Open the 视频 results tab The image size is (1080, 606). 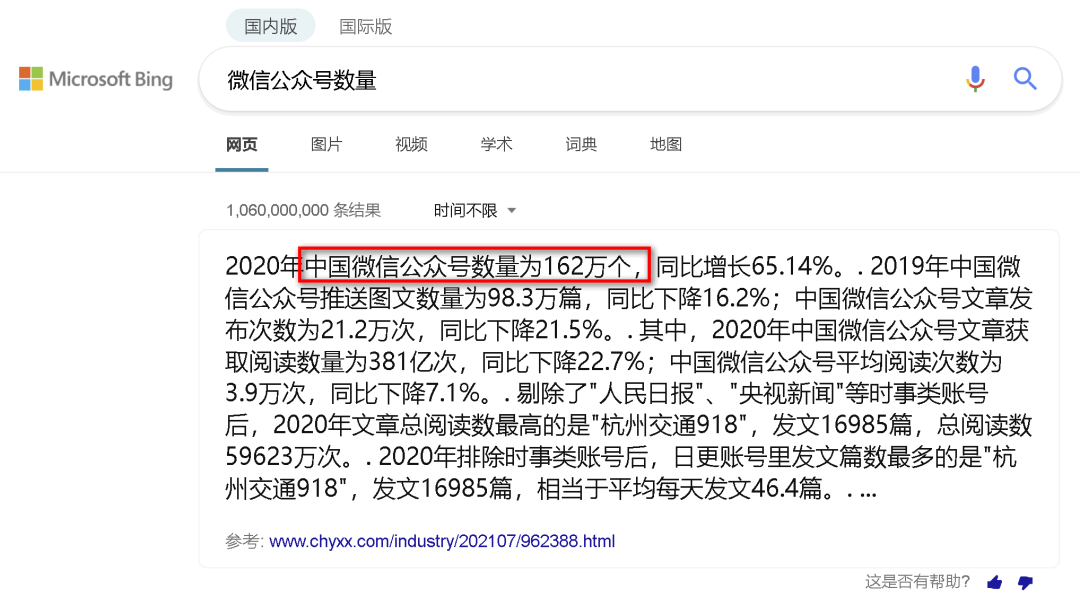point(411,145)
